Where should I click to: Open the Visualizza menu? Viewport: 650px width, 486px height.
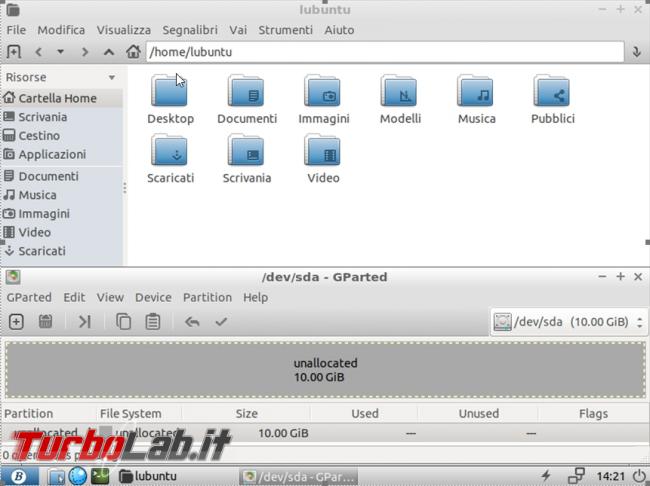[x=124, y=30]
